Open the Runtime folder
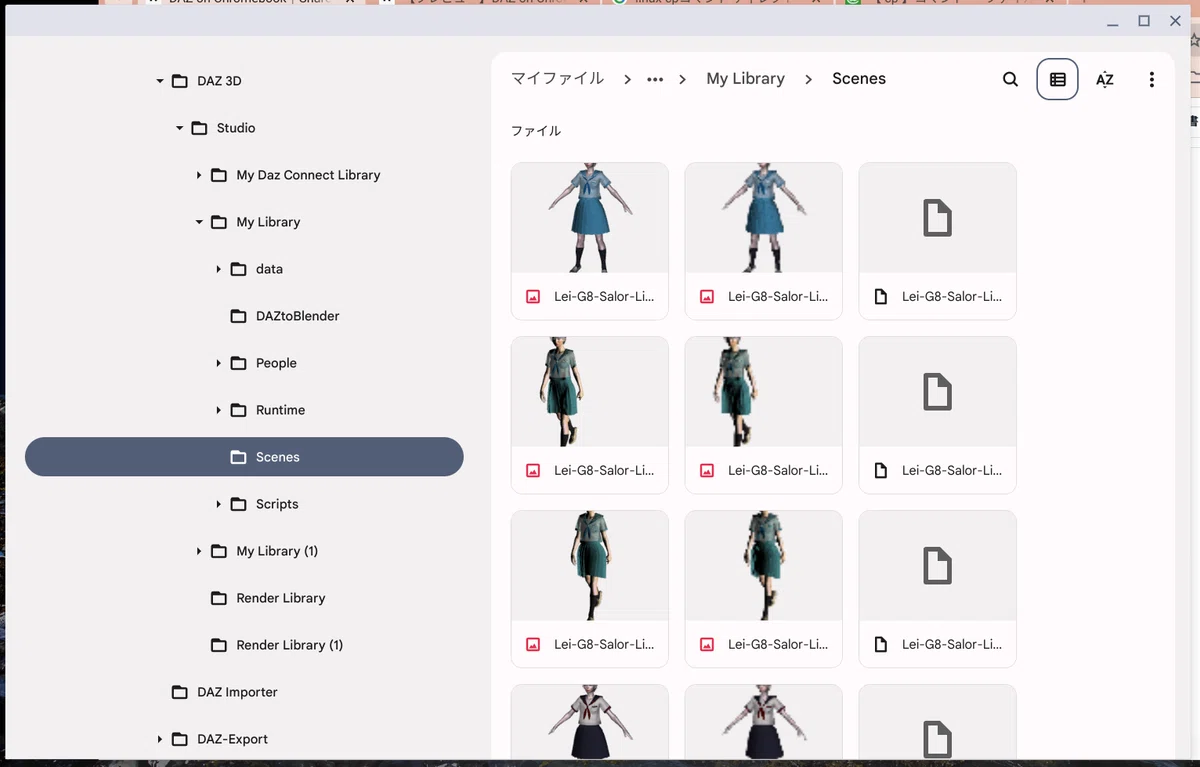Viewport: 1200px width, 767px height. coord(244,410)
